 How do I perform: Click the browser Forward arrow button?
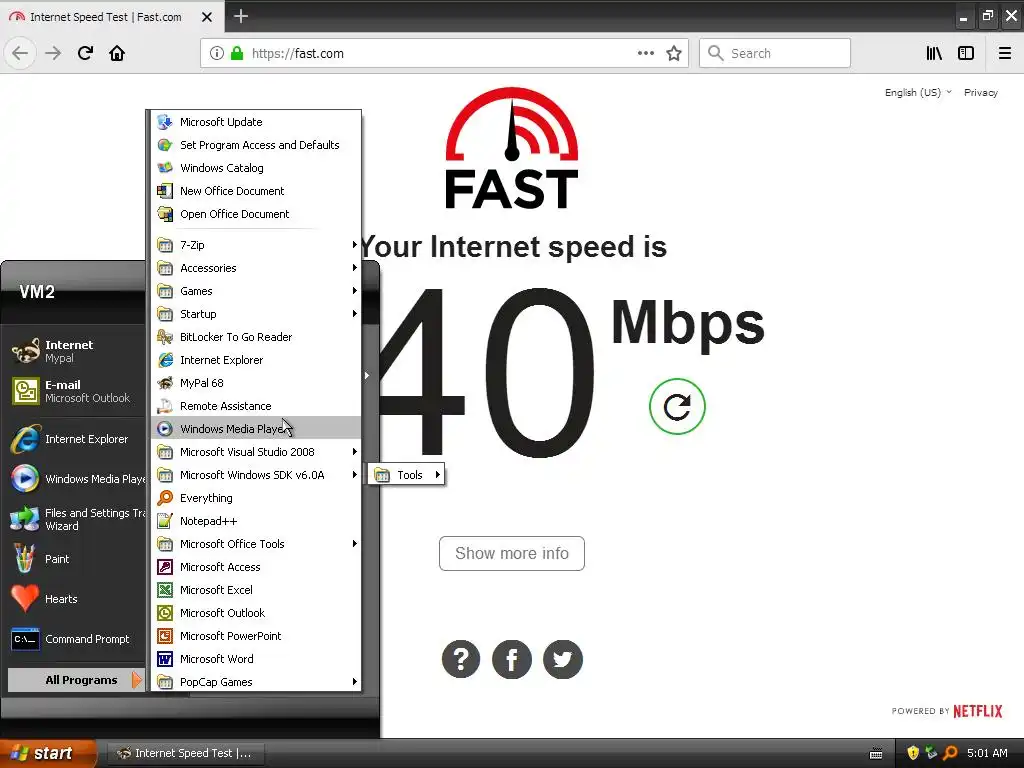(53, 54)
